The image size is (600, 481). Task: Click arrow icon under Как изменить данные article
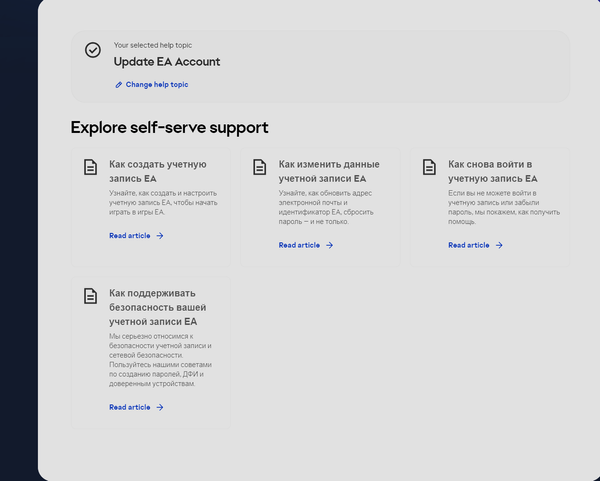pyautogui.click(x=330, y=245)
